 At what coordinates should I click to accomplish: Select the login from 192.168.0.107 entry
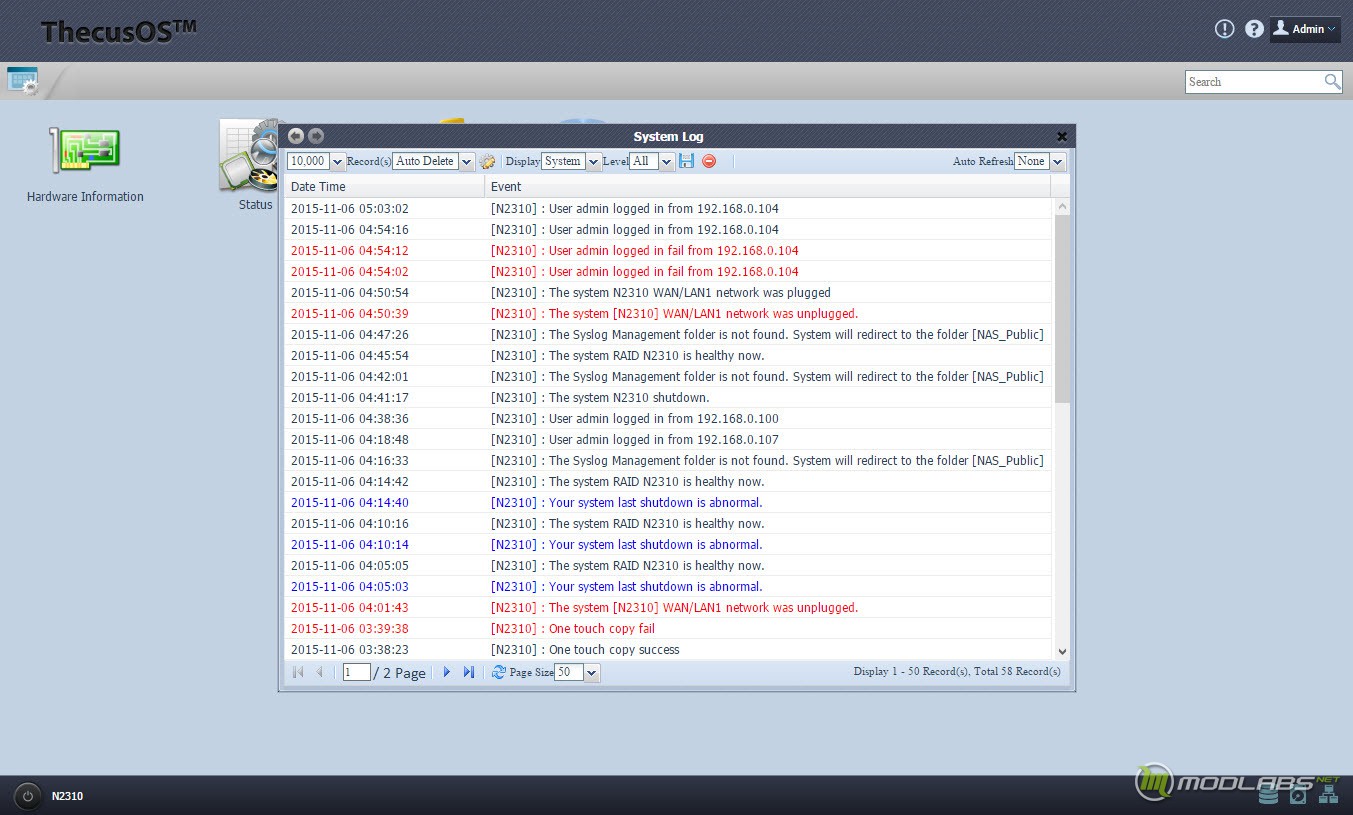click(668, 440)
